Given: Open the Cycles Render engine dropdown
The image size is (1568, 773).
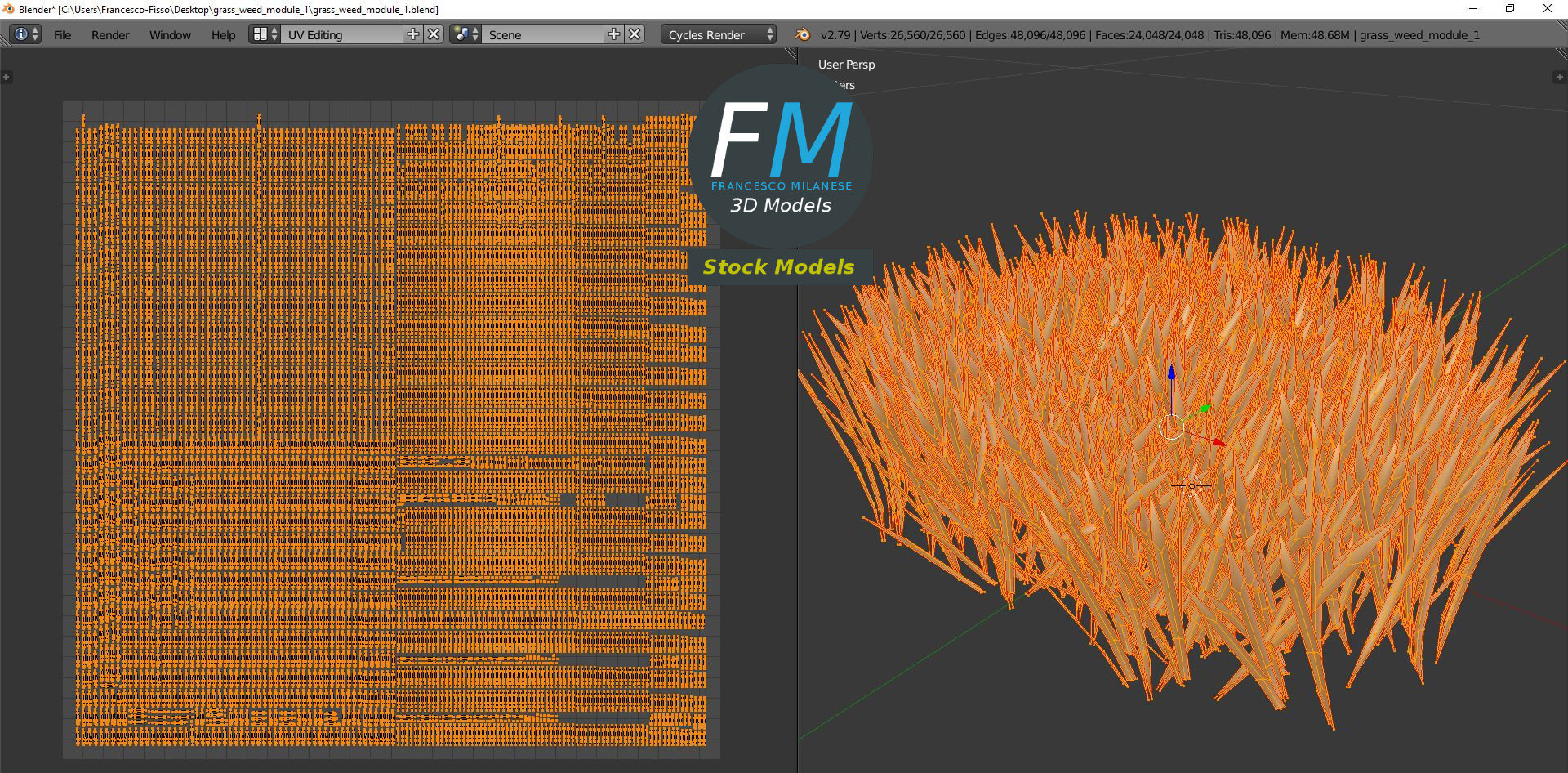Looking at the screenshot, I should click(x=719, y=34).
